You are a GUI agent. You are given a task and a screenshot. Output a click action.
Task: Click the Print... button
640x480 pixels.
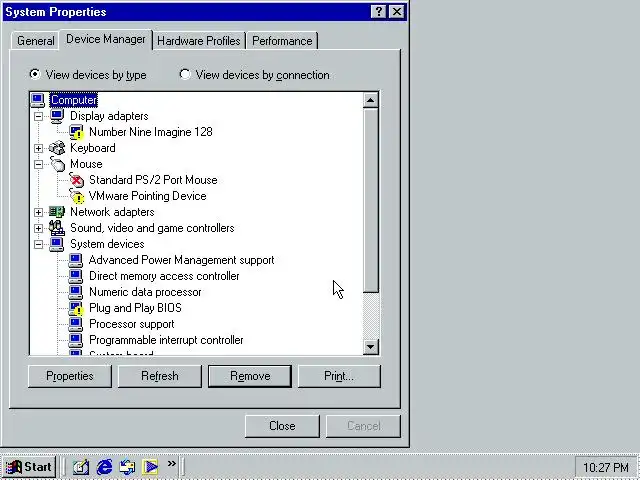pos(339,376)
